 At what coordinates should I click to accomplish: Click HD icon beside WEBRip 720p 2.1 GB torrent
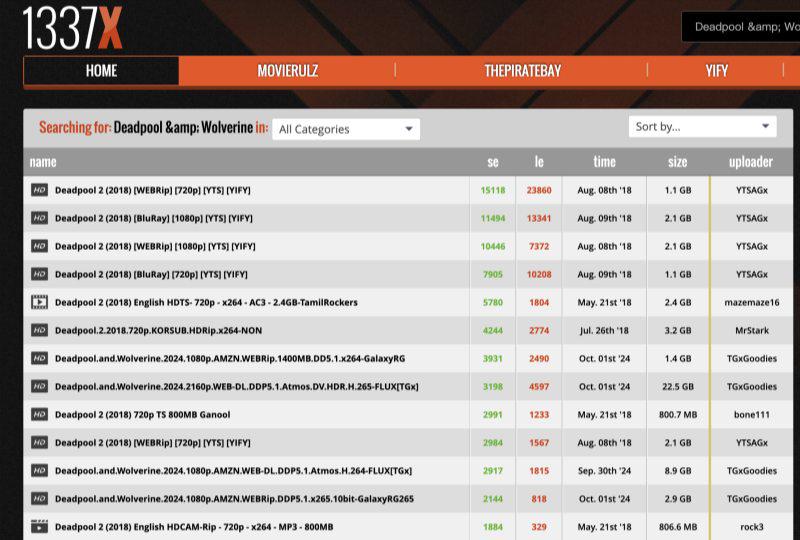[x=39, y=443]
